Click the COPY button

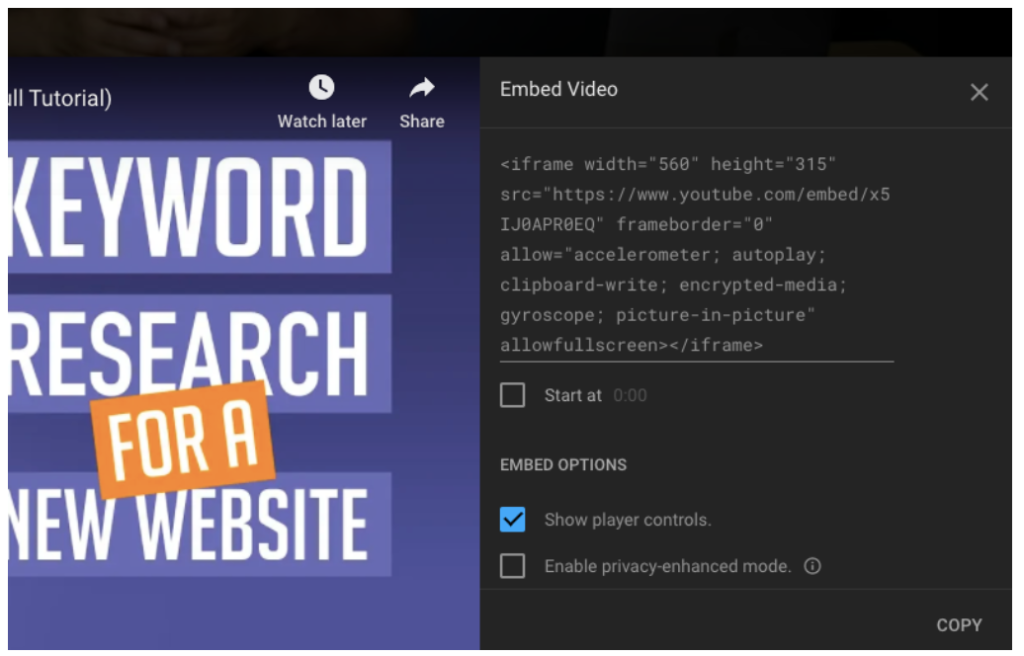(959, 625)
